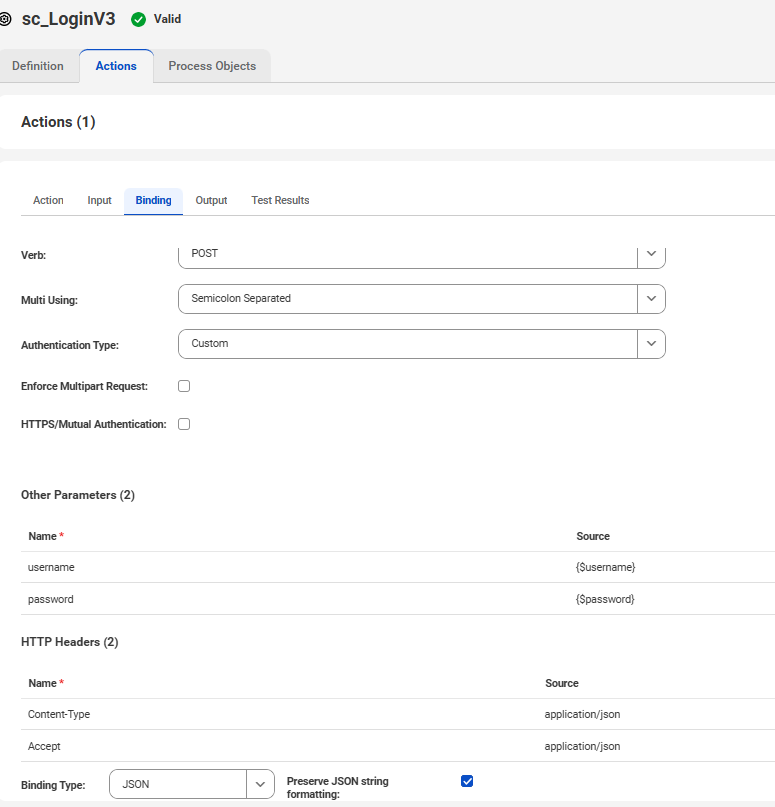The width and height of the screenshot is (775, 807).
Task: Open the Binding Type dropdown arrow
Action: 260,784
